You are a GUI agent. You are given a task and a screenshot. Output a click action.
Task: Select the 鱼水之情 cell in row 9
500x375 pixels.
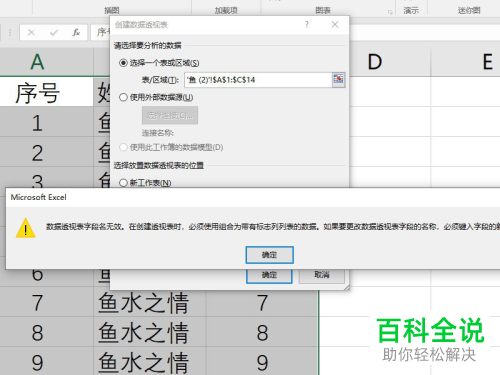point(150,361)
